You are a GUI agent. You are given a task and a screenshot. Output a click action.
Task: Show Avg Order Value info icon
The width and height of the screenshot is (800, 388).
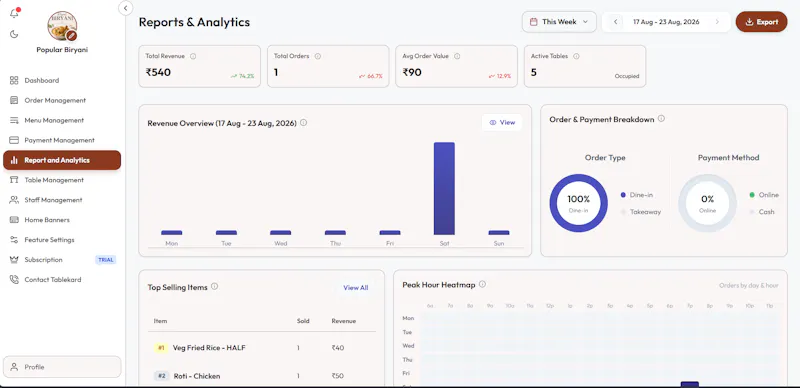coord(457,56)
